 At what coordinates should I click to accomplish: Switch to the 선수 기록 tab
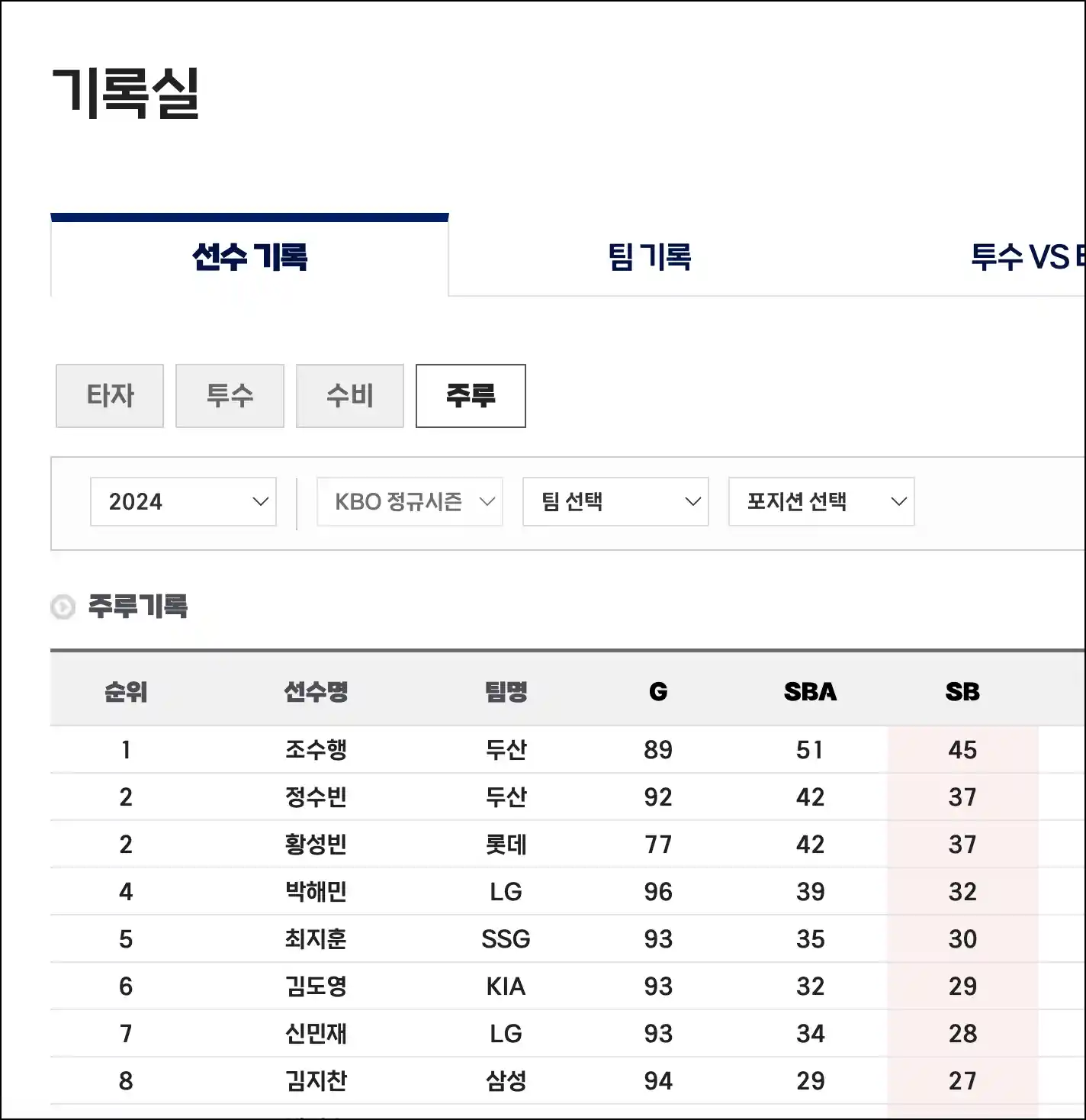tap(249, 256)
